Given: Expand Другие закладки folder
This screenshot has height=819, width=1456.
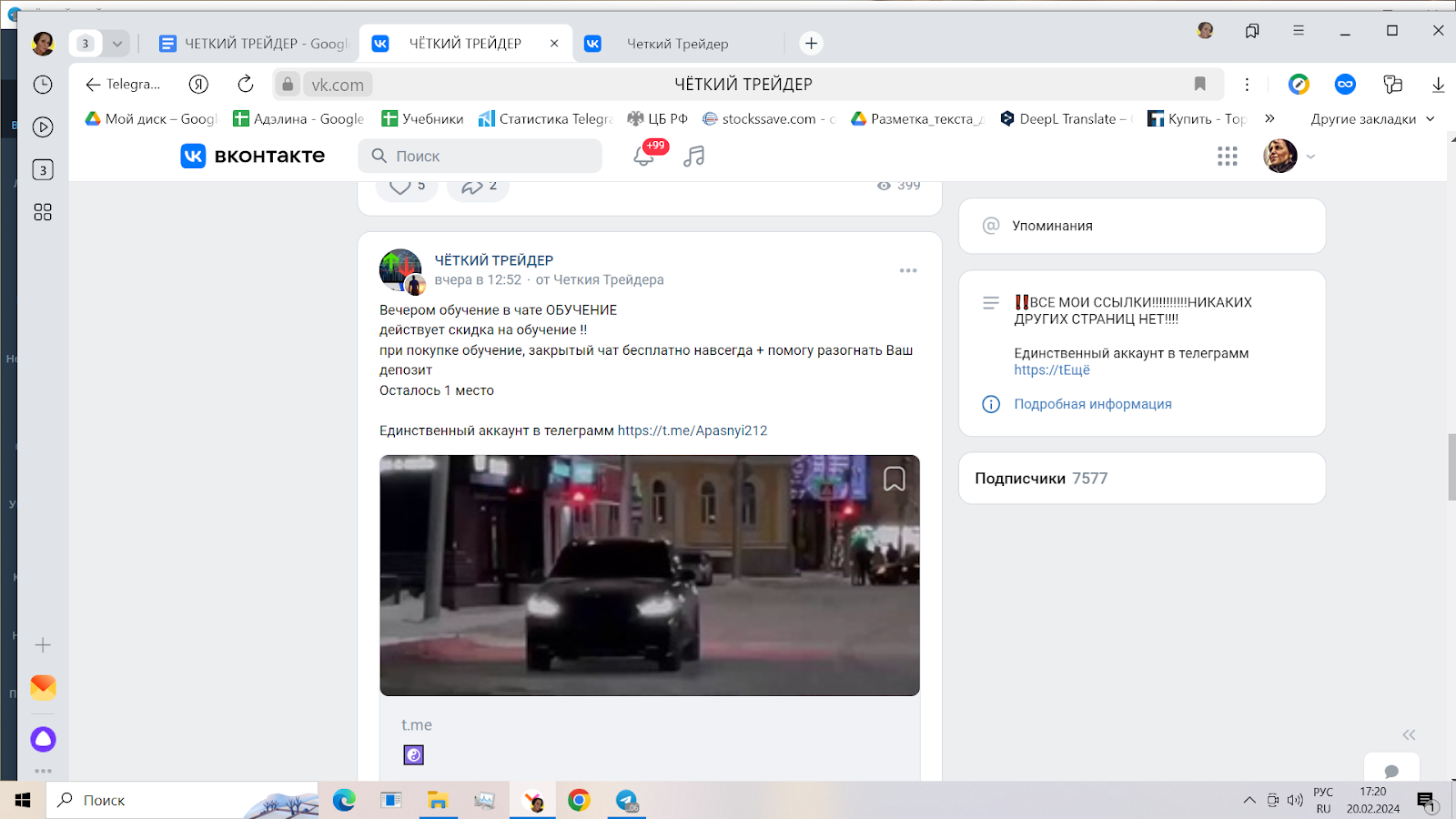Looking at the screenshot, I should pos(1372,119).
